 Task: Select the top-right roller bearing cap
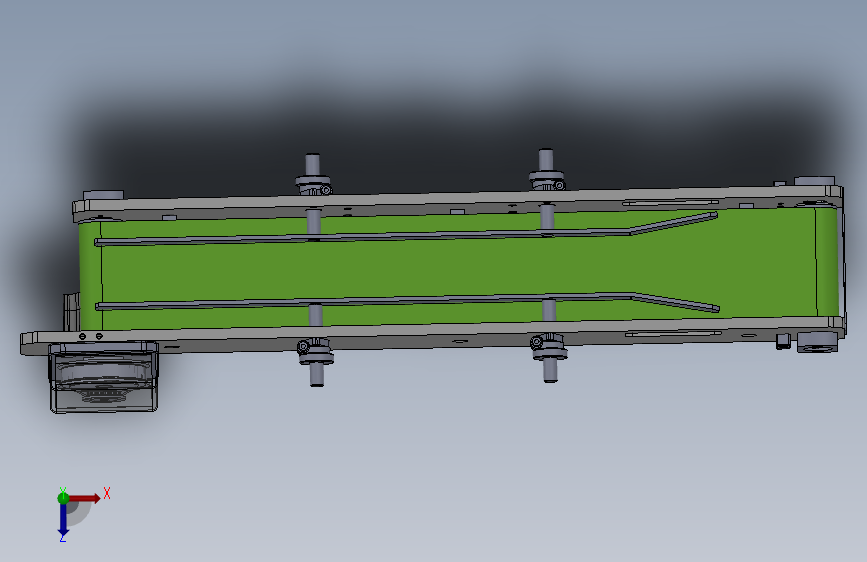pos(814,181)
